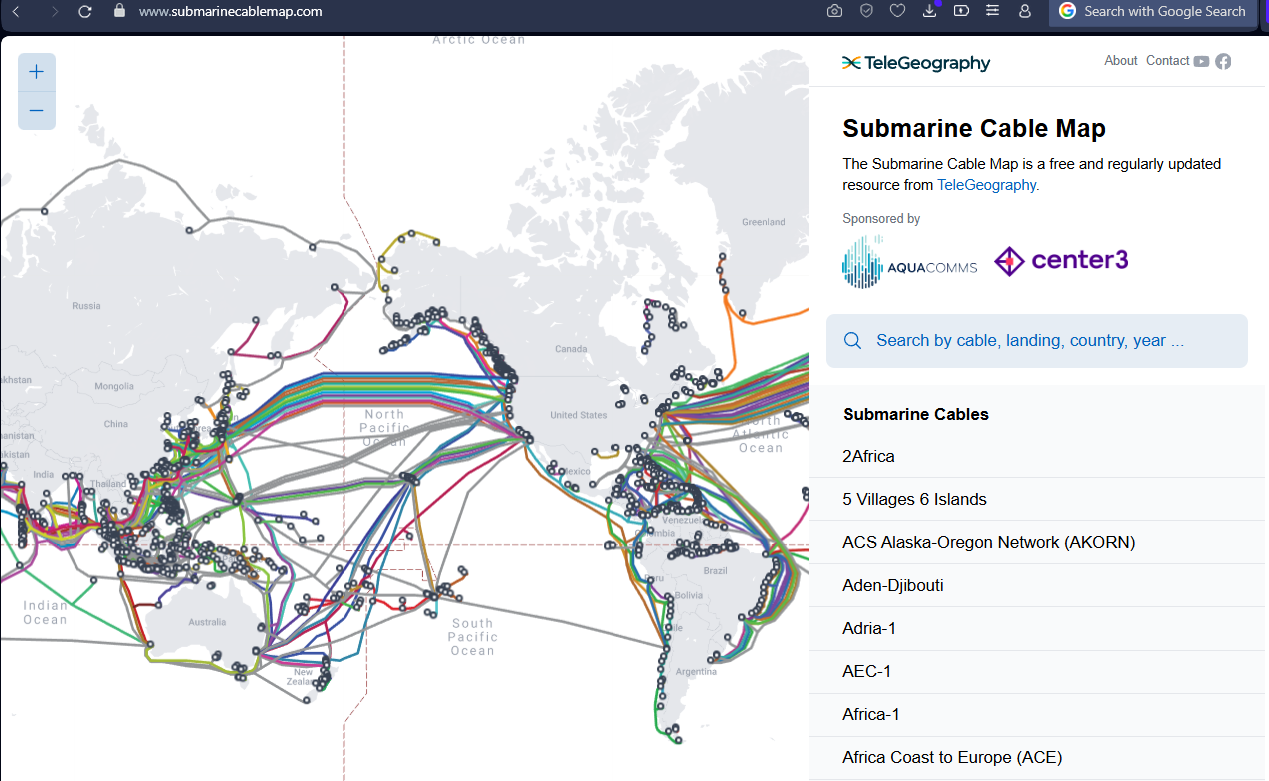
Task: Click the browser snapshot camera icon
Action: [x=834, y=11]
